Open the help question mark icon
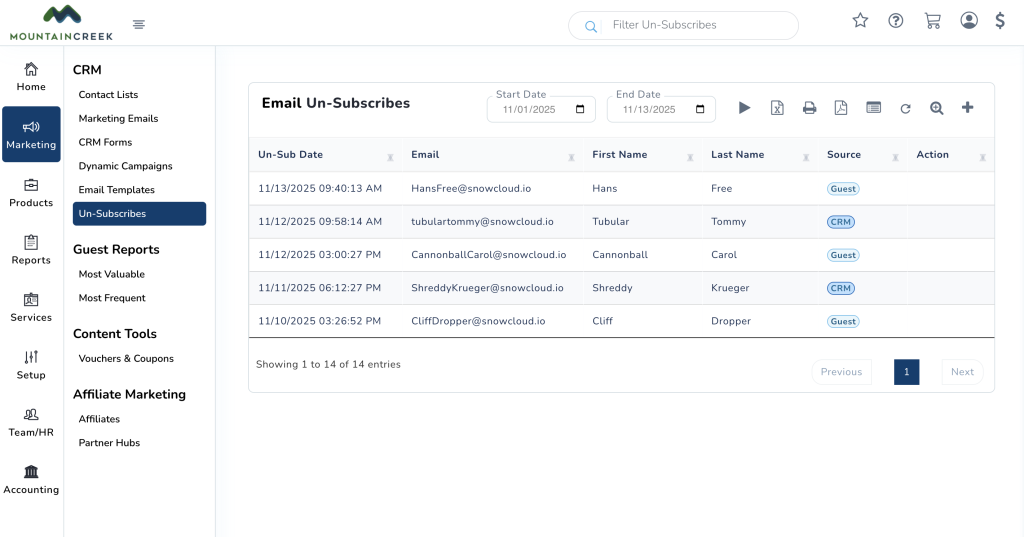1024x537 pixels. click(x=896, y=21)
